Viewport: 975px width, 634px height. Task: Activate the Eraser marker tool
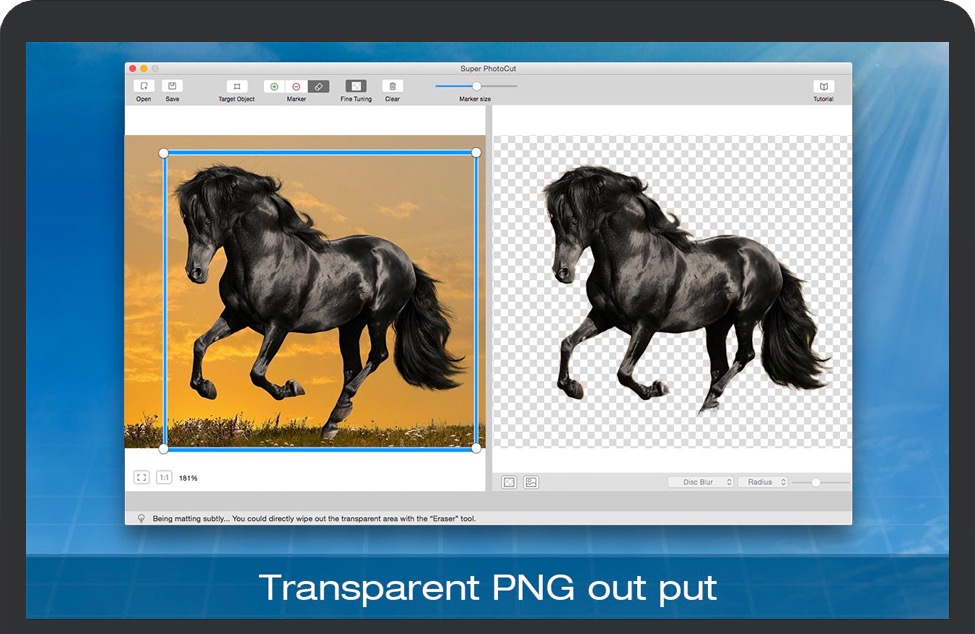(x=318, y=86)
